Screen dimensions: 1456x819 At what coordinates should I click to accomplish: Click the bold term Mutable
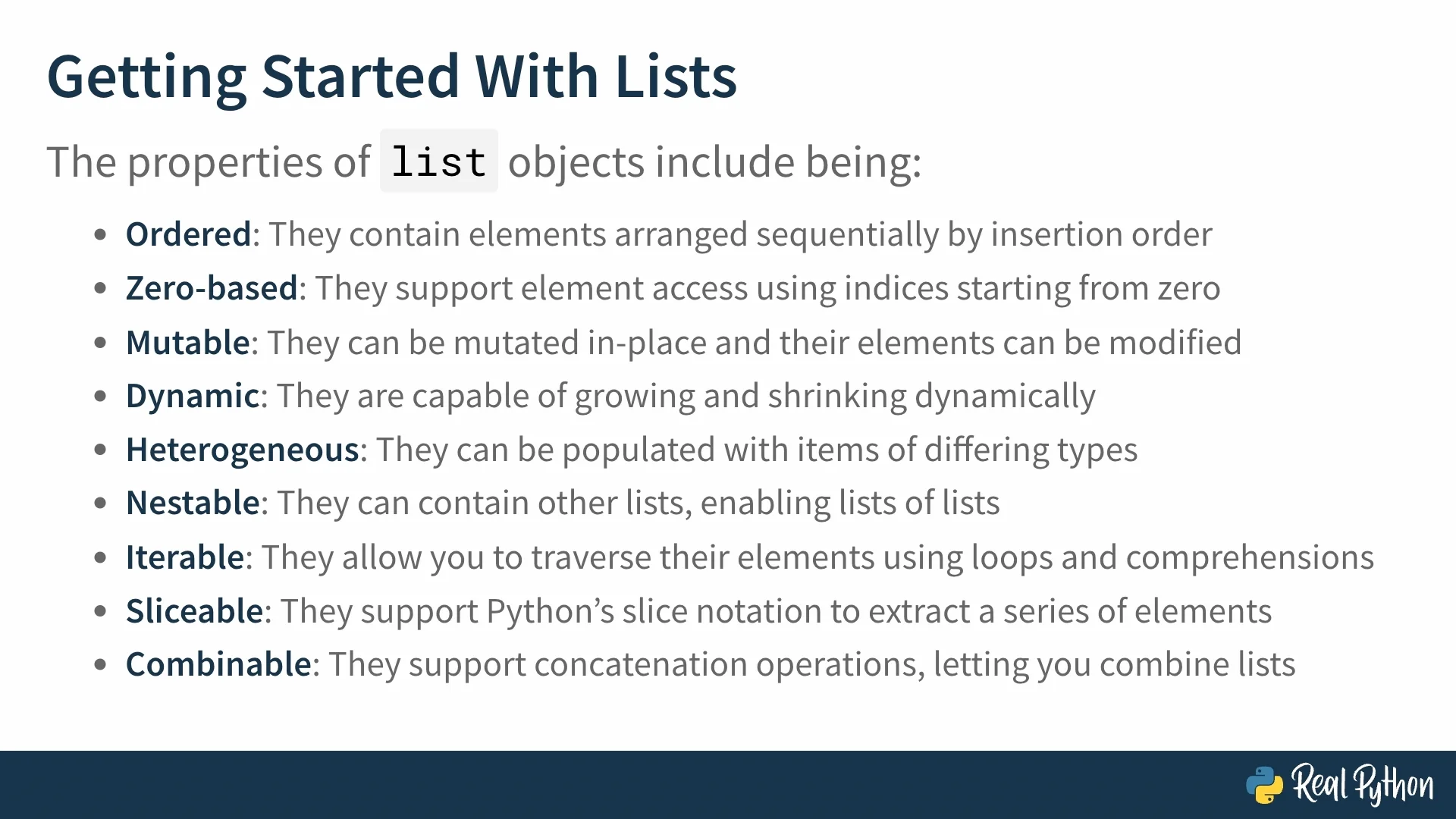click(188, 343)
